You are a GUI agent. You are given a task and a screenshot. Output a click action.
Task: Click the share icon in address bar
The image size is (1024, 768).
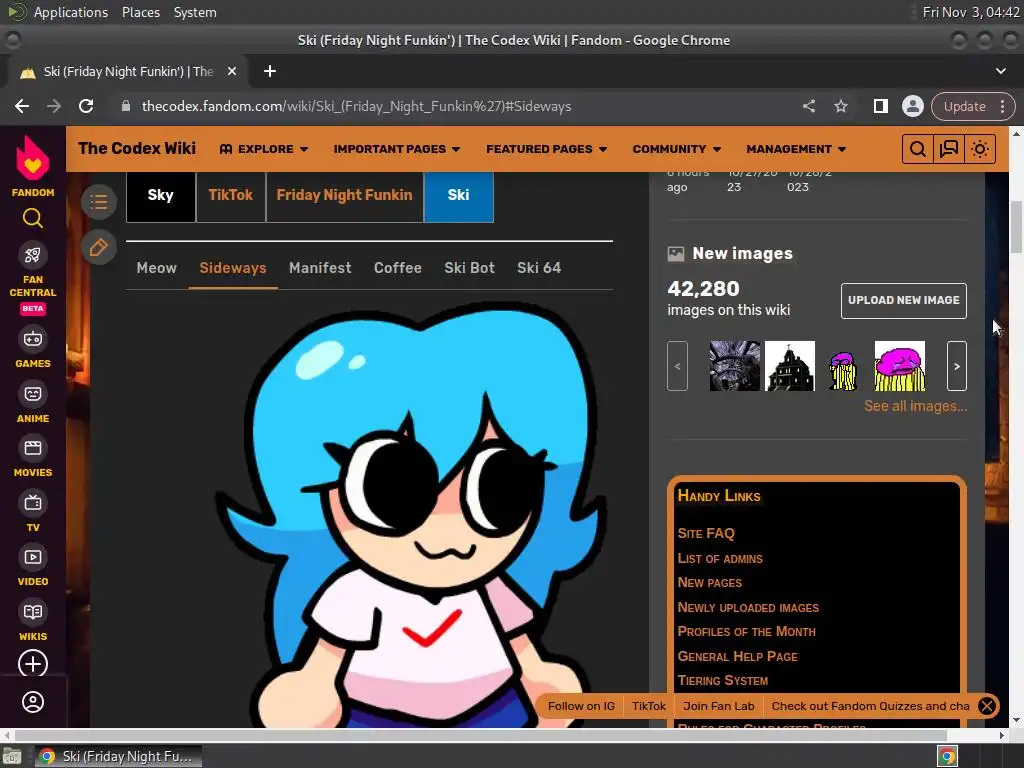808,106
